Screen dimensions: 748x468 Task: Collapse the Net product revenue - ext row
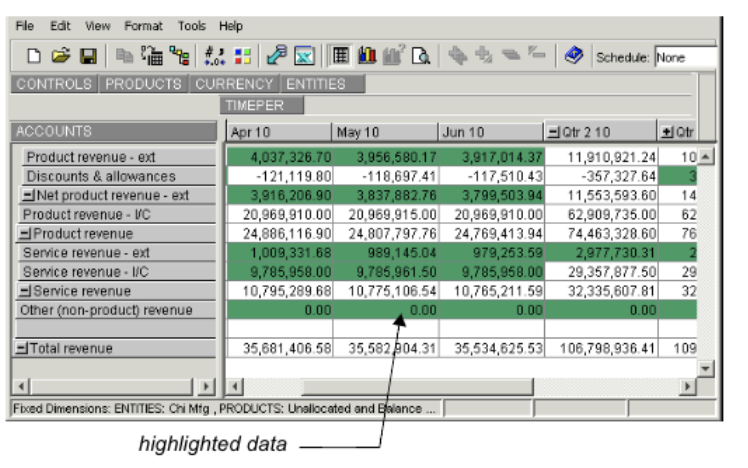pyautogui.click(x=29, y=196)
